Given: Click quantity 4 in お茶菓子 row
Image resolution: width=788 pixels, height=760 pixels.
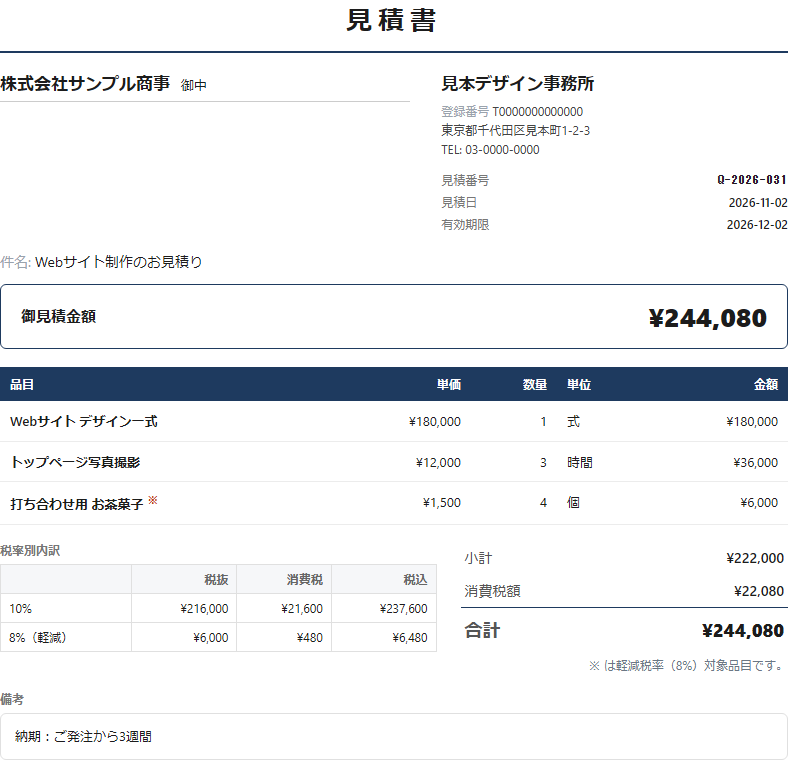Looking at the screenshot, I should [543, 503].
